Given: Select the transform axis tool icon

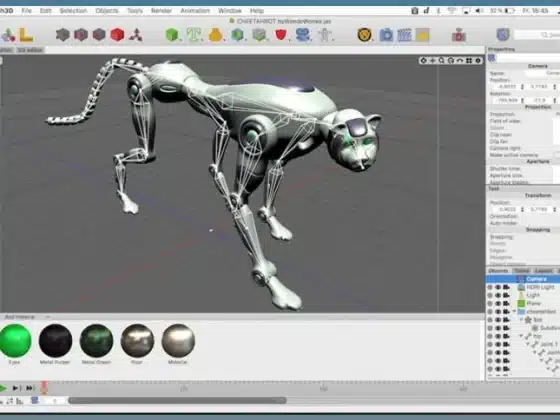Looking at the screenshot, I should 8,35.
